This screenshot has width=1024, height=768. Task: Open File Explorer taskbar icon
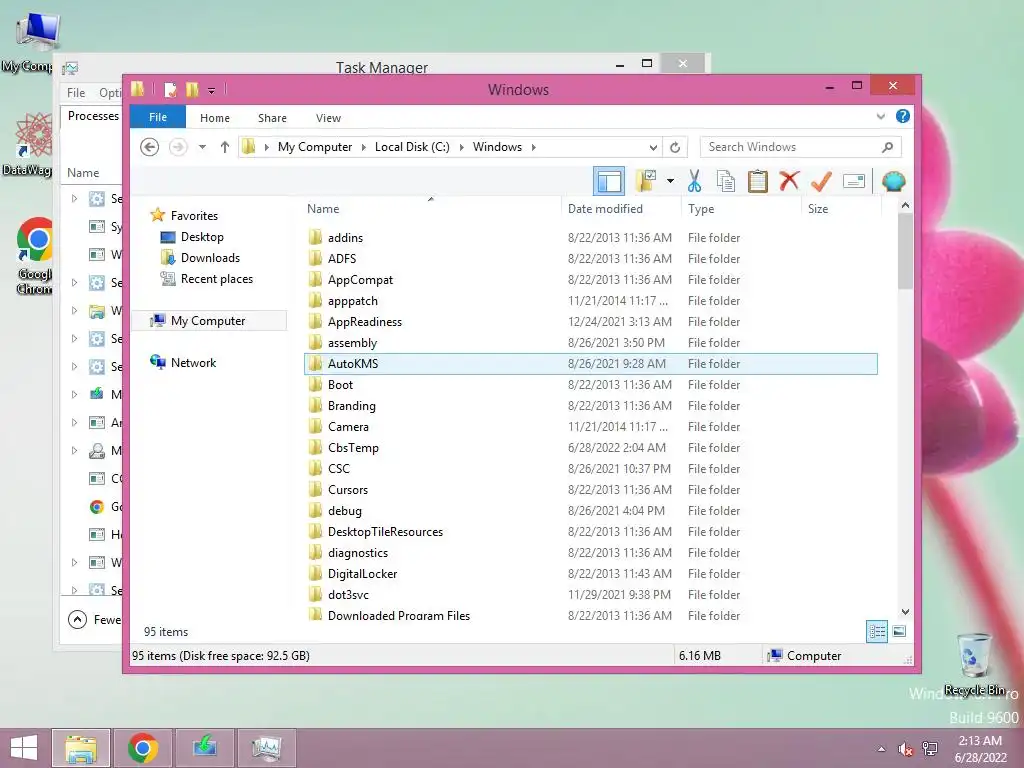click(81, 748)
